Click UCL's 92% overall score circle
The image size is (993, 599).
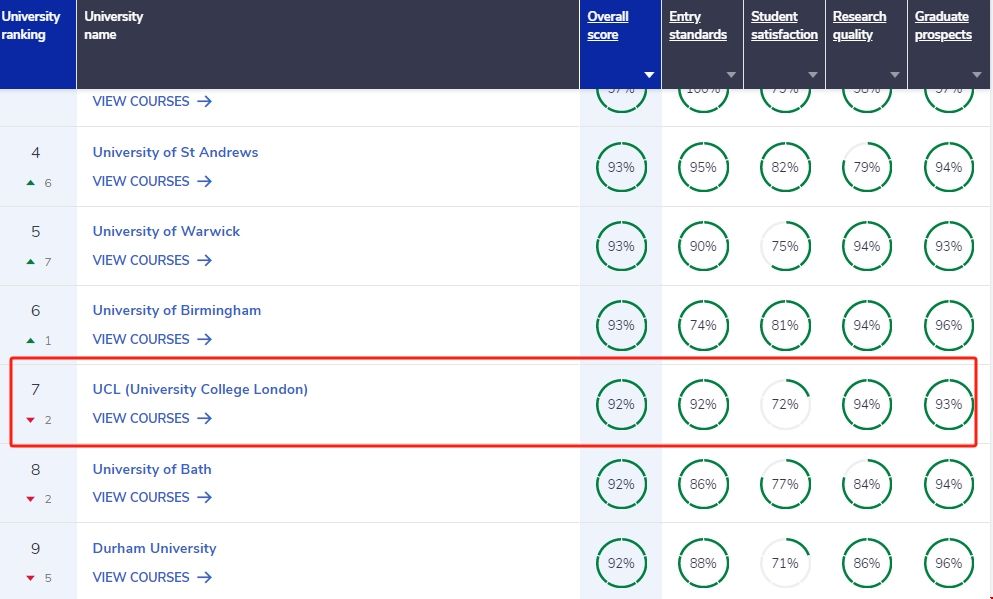tap(621, 405)
